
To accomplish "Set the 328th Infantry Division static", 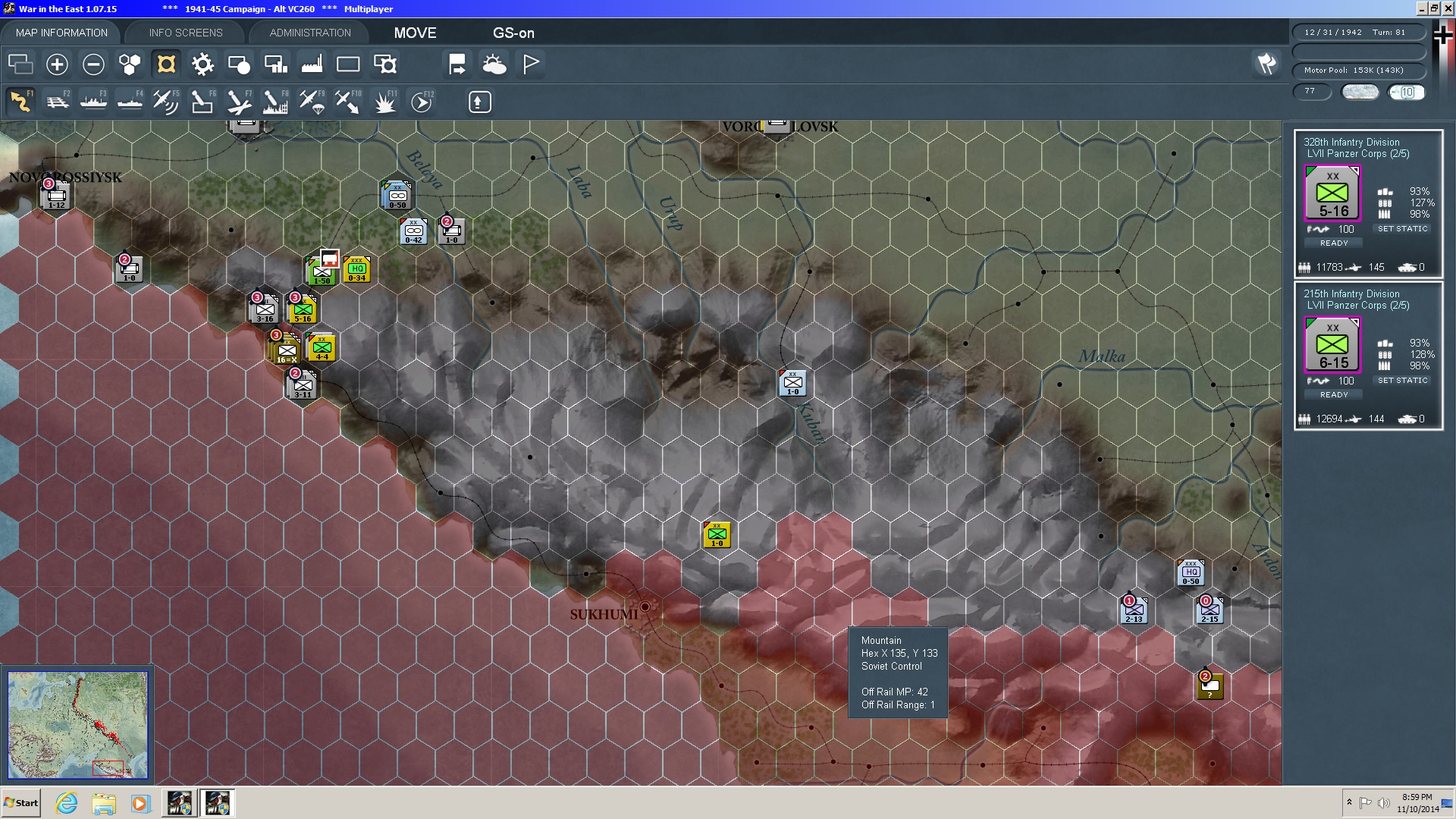I will (x=1402, y=228).
